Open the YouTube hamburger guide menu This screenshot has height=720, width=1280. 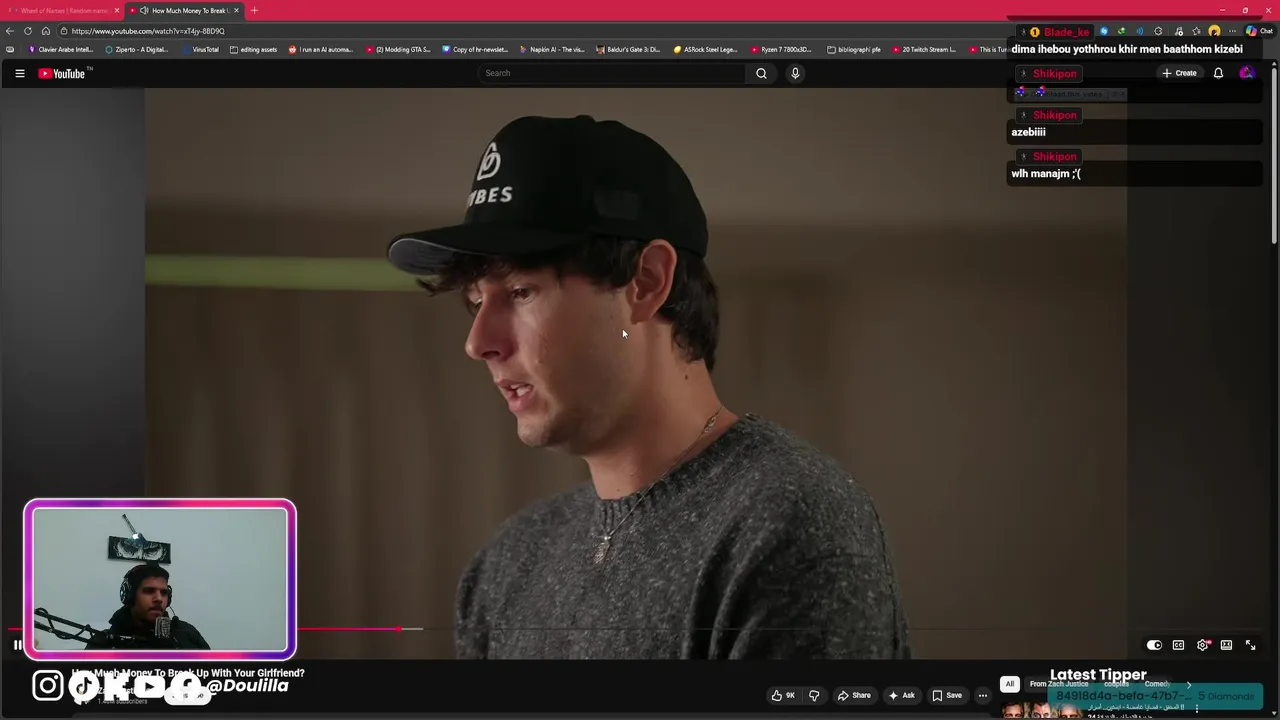click(x=19, y=73)
